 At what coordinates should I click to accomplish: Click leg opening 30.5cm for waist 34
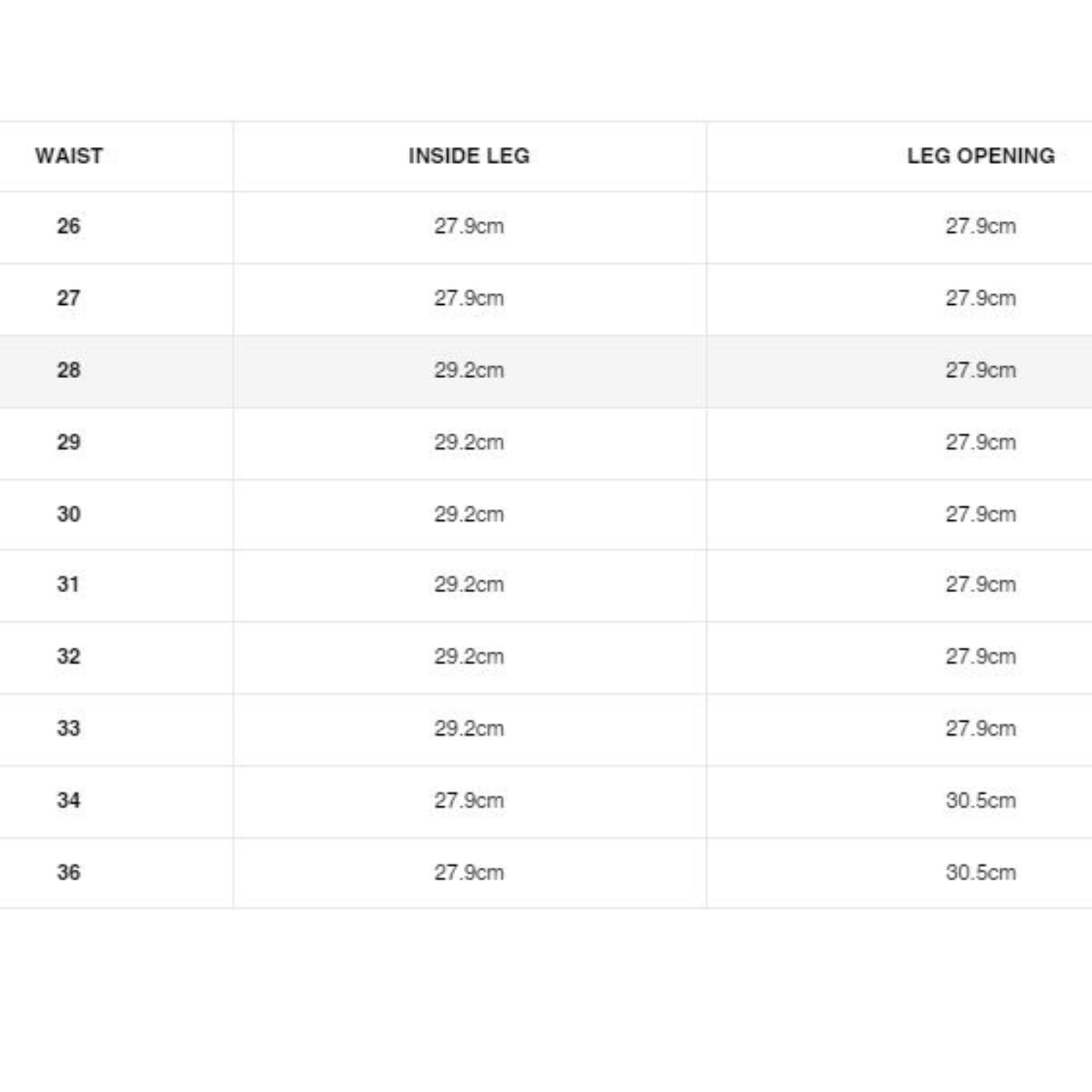pyautogui.click(x=981, y=801)
